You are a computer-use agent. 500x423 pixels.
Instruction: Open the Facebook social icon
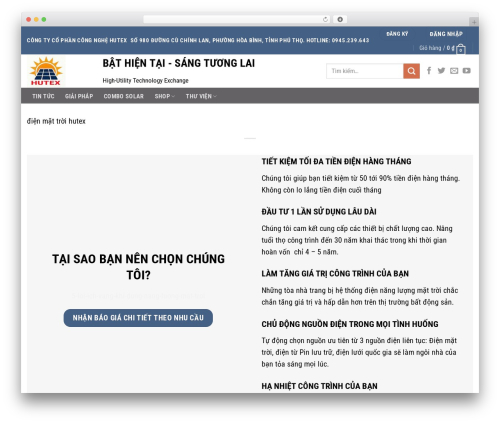[x=429, y=71]
